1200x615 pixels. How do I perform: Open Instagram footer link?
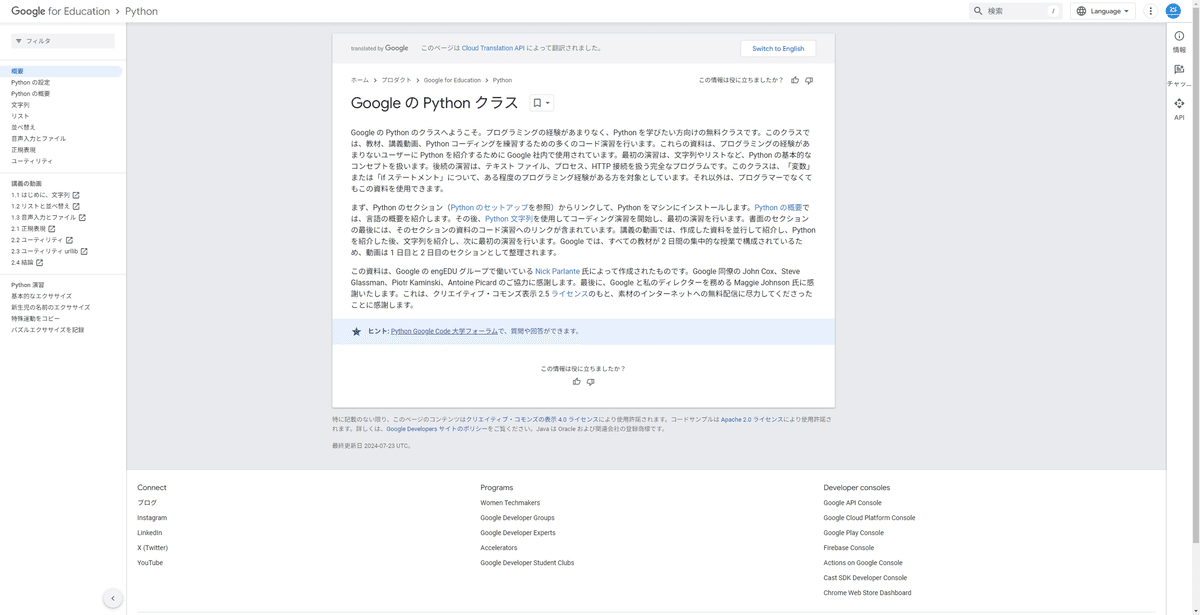(x=152, y=518)
